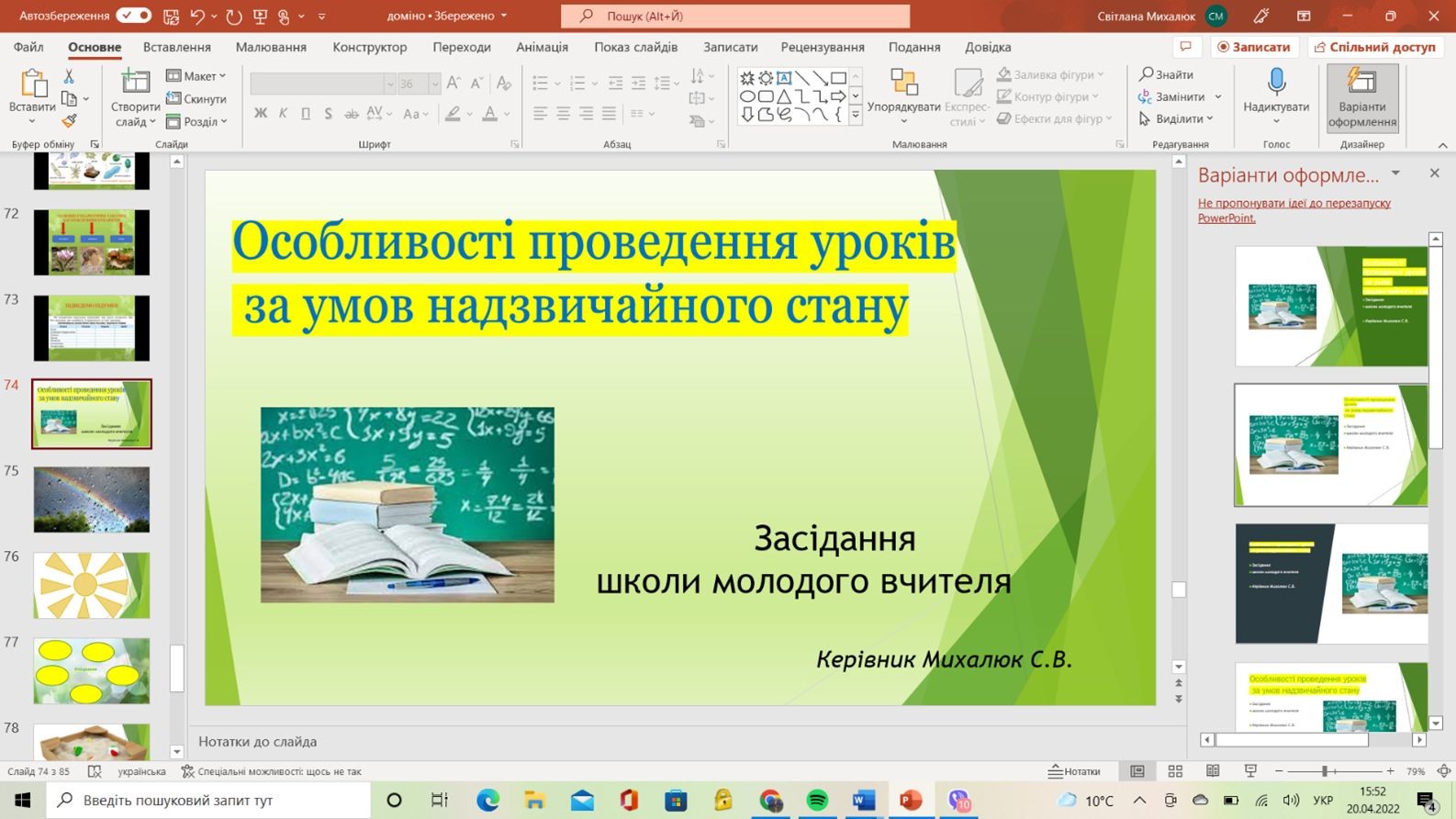Open Reading View from status bar

click(1213, 771)
